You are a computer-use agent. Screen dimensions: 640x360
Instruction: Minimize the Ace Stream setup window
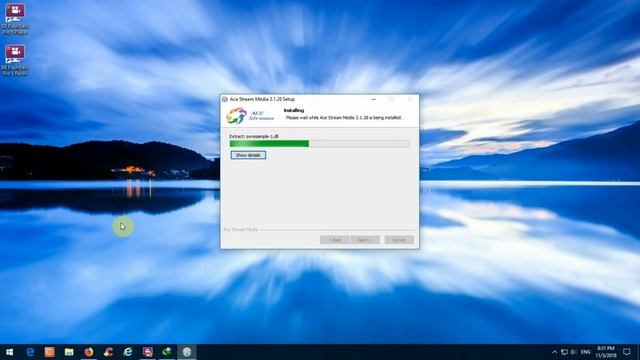(x=373, y=99)
